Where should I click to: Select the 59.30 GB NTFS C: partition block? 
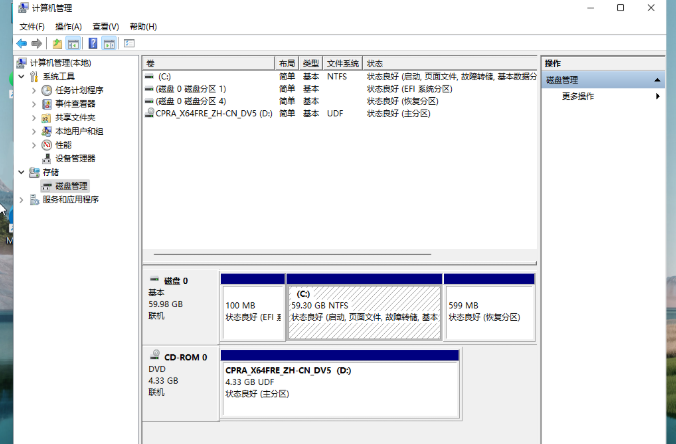coord(364,311)
